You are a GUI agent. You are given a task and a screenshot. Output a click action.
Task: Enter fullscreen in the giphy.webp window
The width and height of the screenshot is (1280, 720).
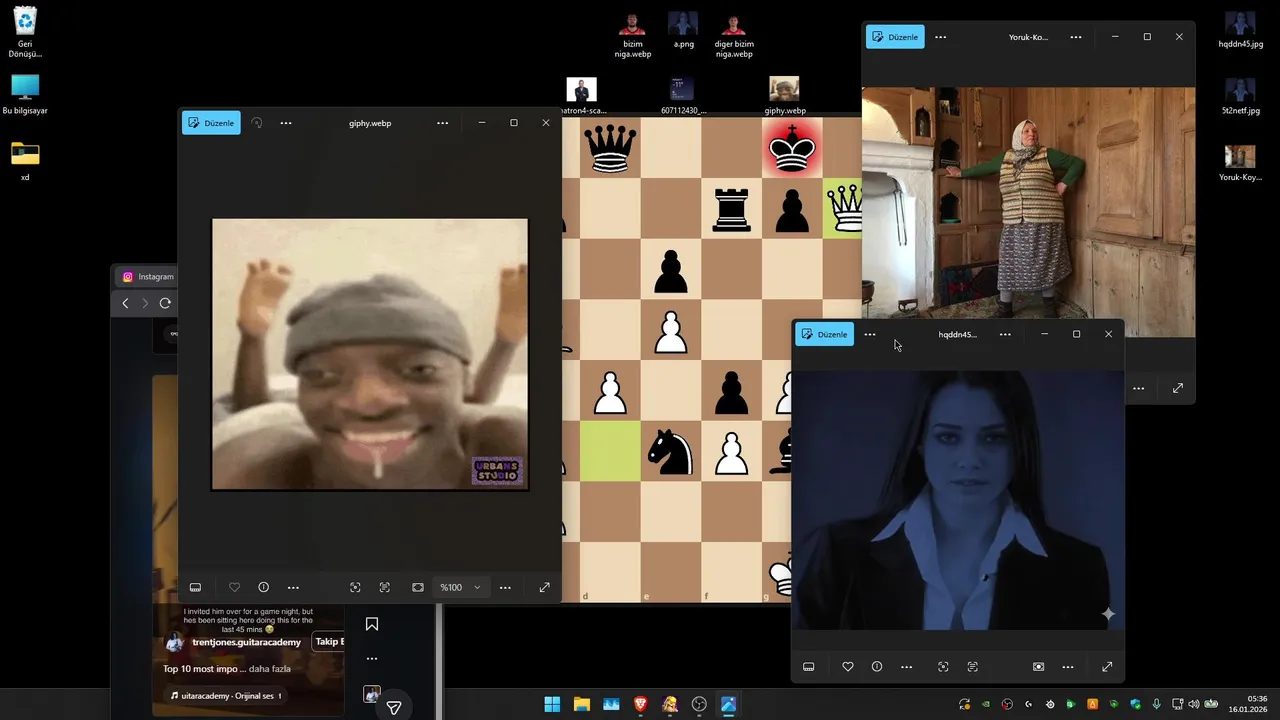click(x=544, y=587)
